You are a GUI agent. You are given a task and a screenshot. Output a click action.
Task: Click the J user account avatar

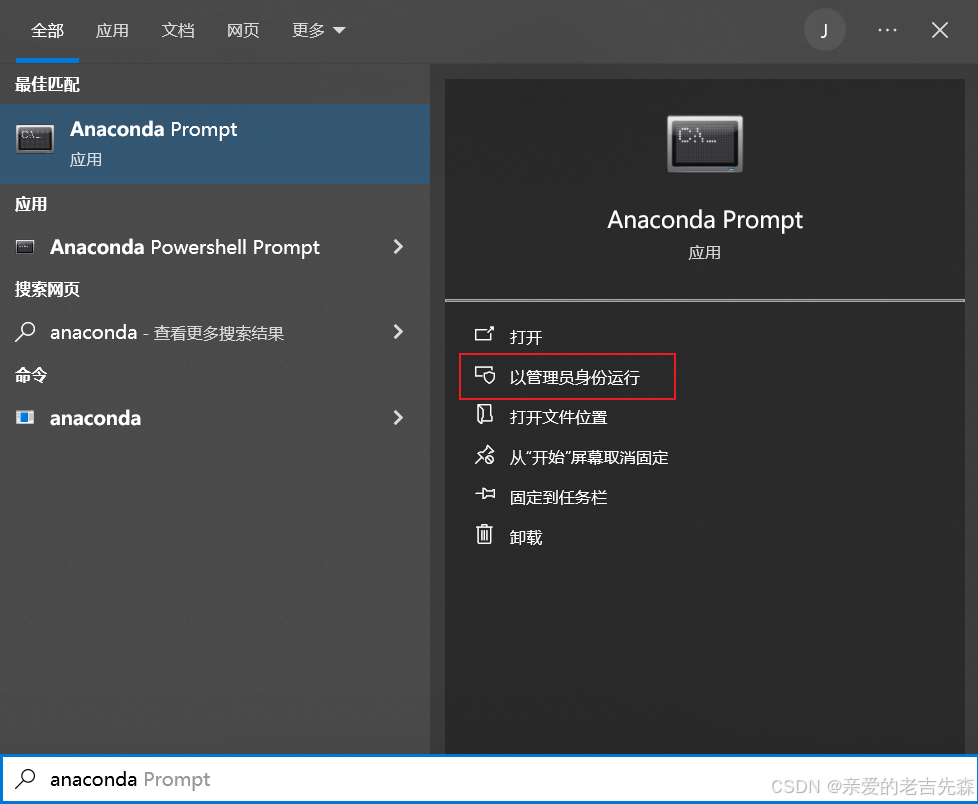click(x=824, y=30)
